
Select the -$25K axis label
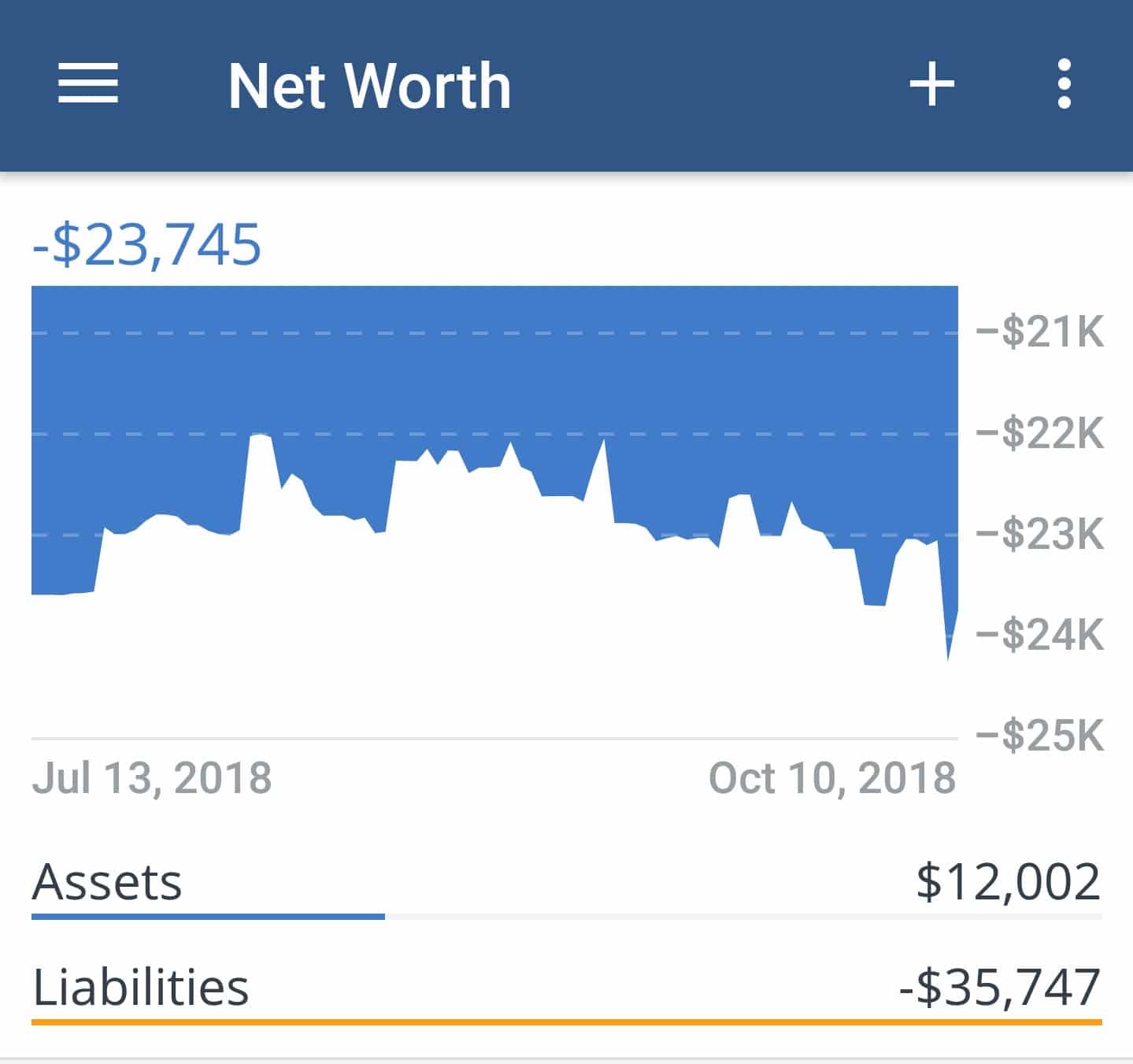[x=1040, y=736]
